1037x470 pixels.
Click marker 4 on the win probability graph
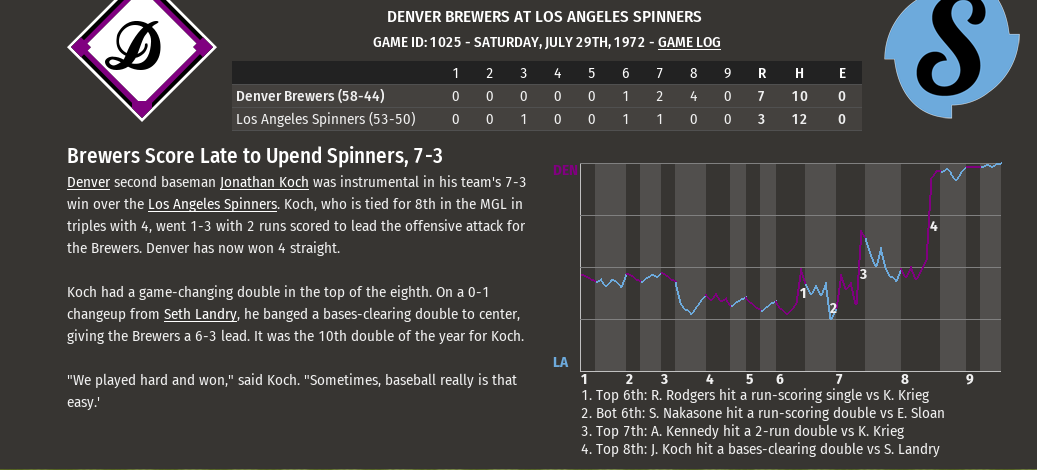click(x=933, y=227)
